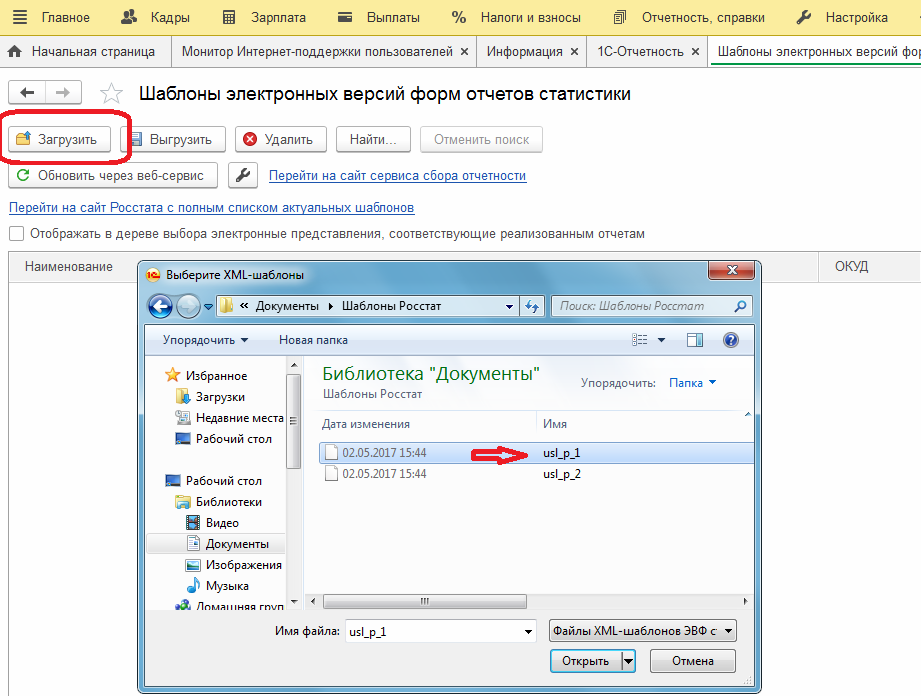The image size is (921, 696).
Task: Toggle checkbox Отображать в дереве выбора
Action: (x=16, y=234)
